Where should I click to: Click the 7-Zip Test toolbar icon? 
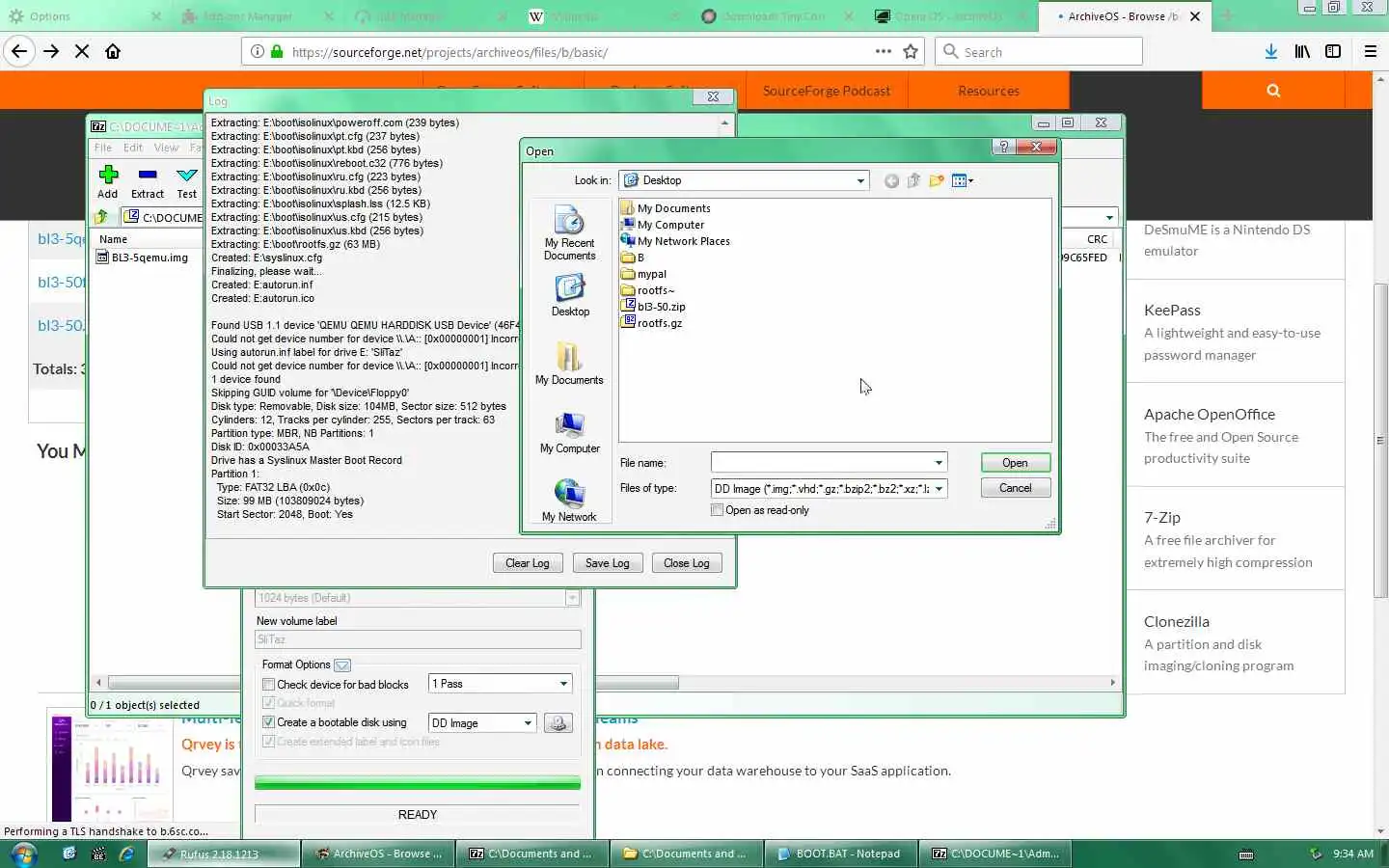187,181
